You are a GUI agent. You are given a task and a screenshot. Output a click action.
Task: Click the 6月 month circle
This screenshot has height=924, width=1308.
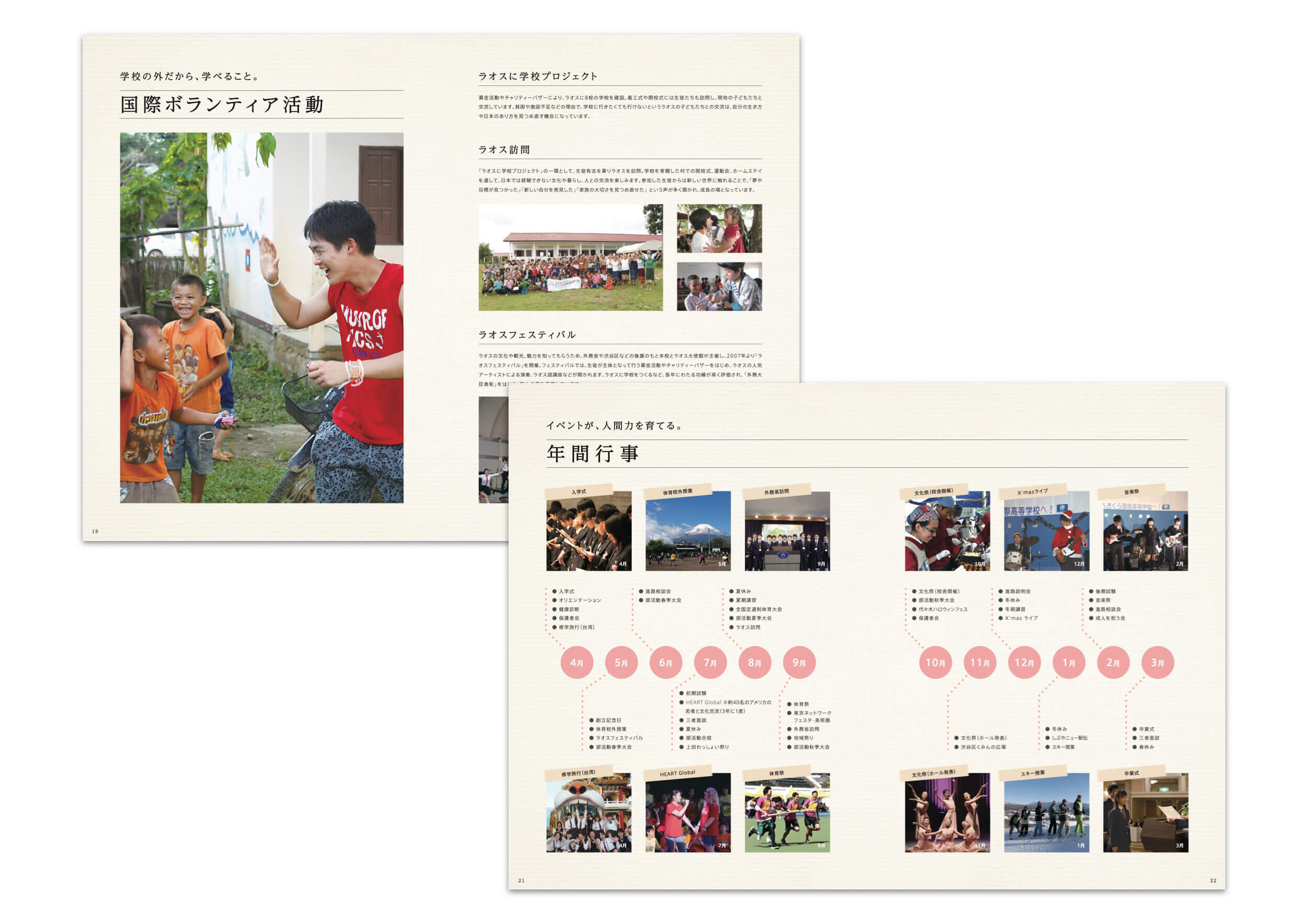[x=666, y=662]
